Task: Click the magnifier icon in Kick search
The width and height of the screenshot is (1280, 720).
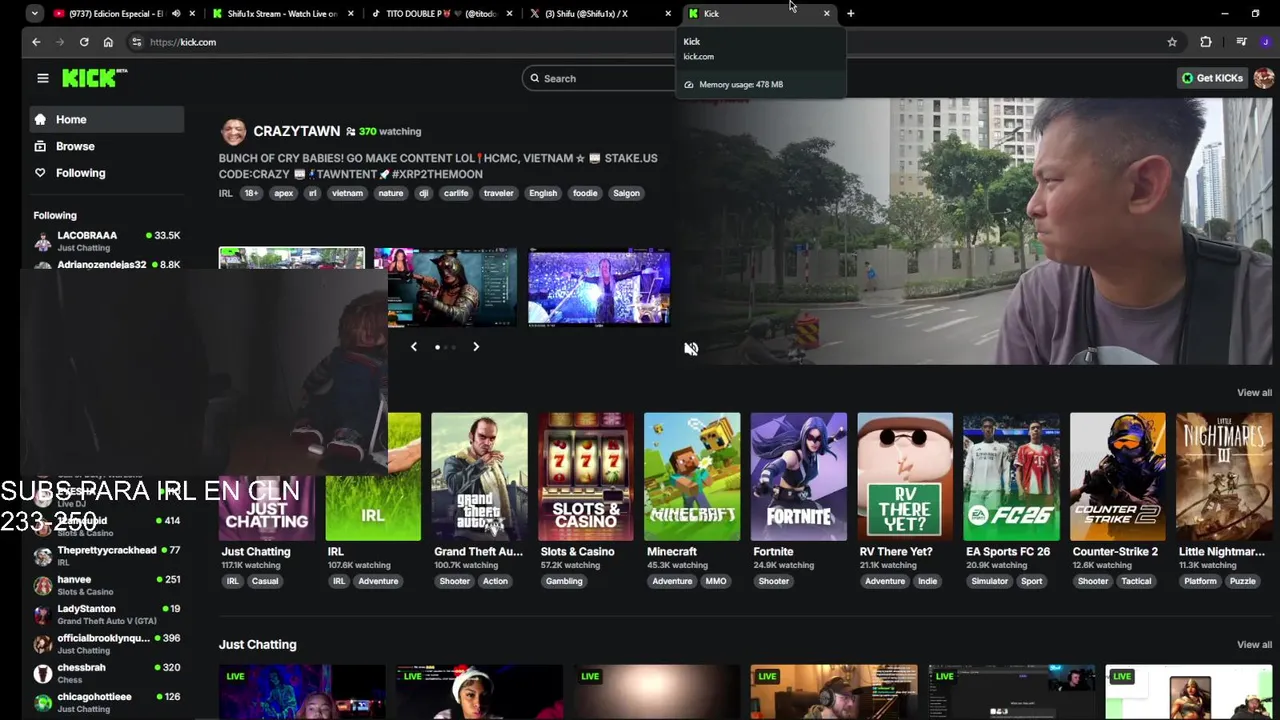Action: 535,78
